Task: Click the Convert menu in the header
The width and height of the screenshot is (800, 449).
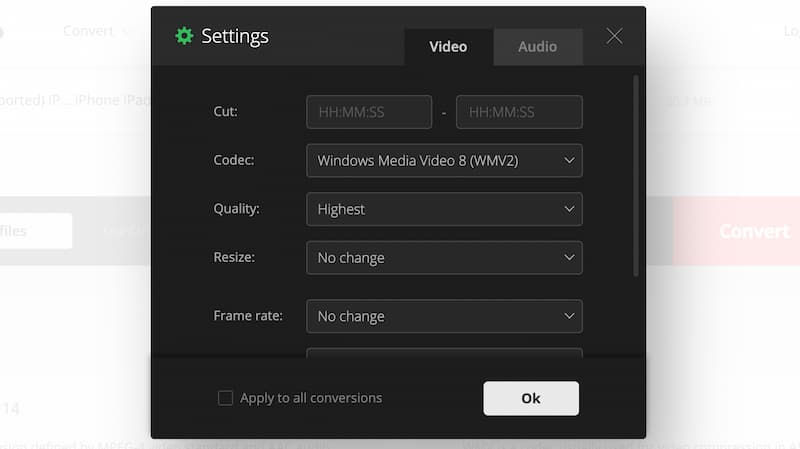Action: 88,31
